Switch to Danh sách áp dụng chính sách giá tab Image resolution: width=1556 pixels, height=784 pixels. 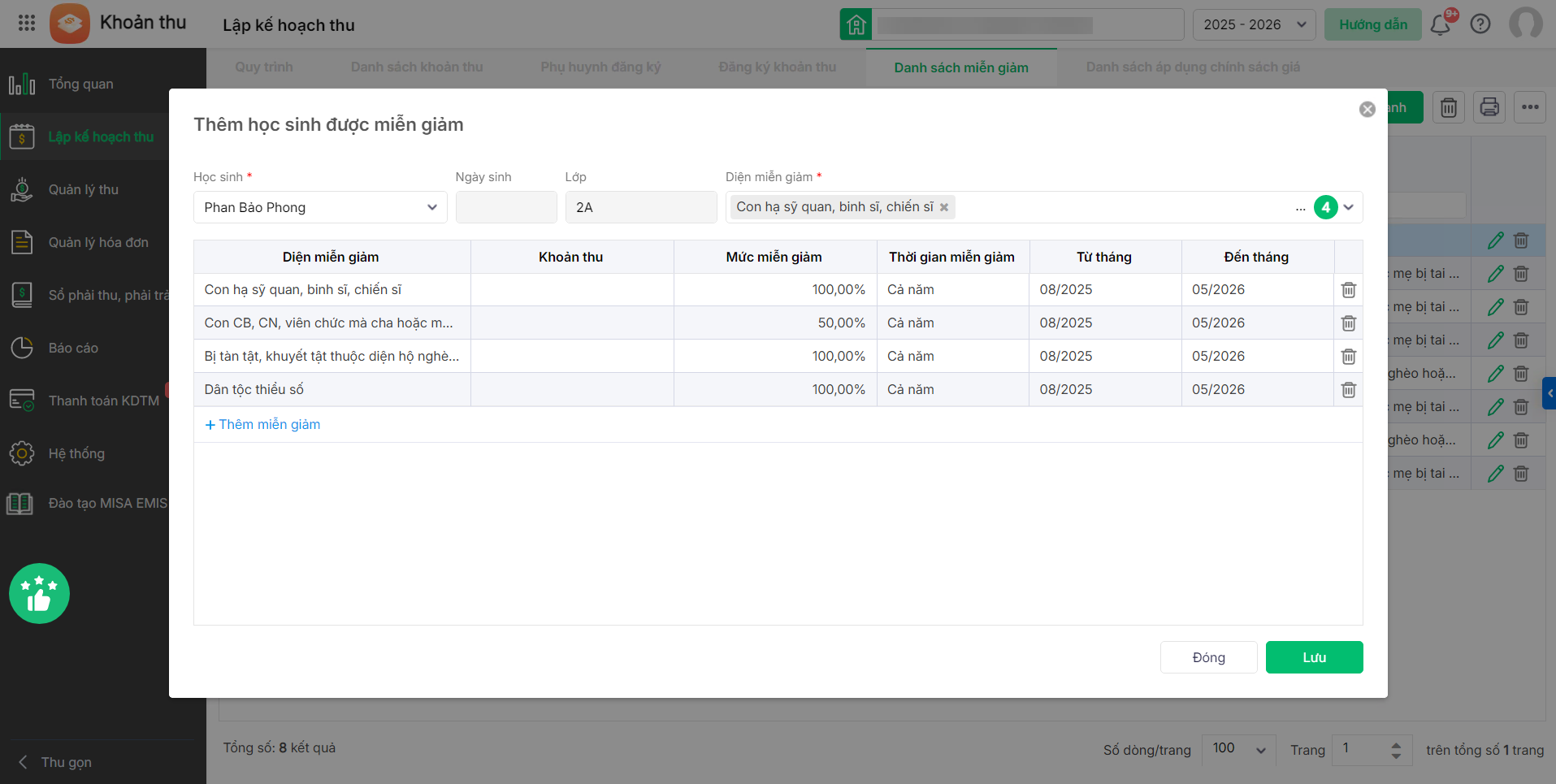1193,67
